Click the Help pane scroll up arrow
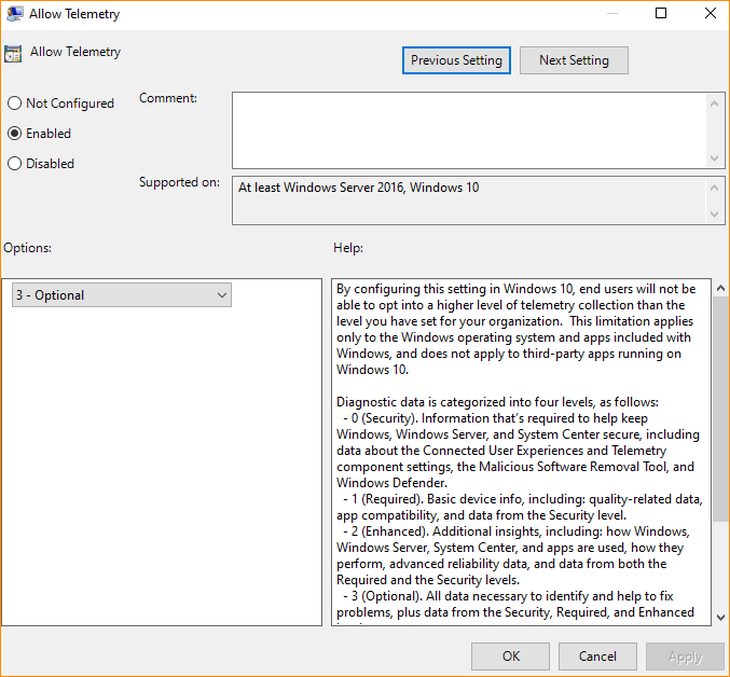 (721, 288)
